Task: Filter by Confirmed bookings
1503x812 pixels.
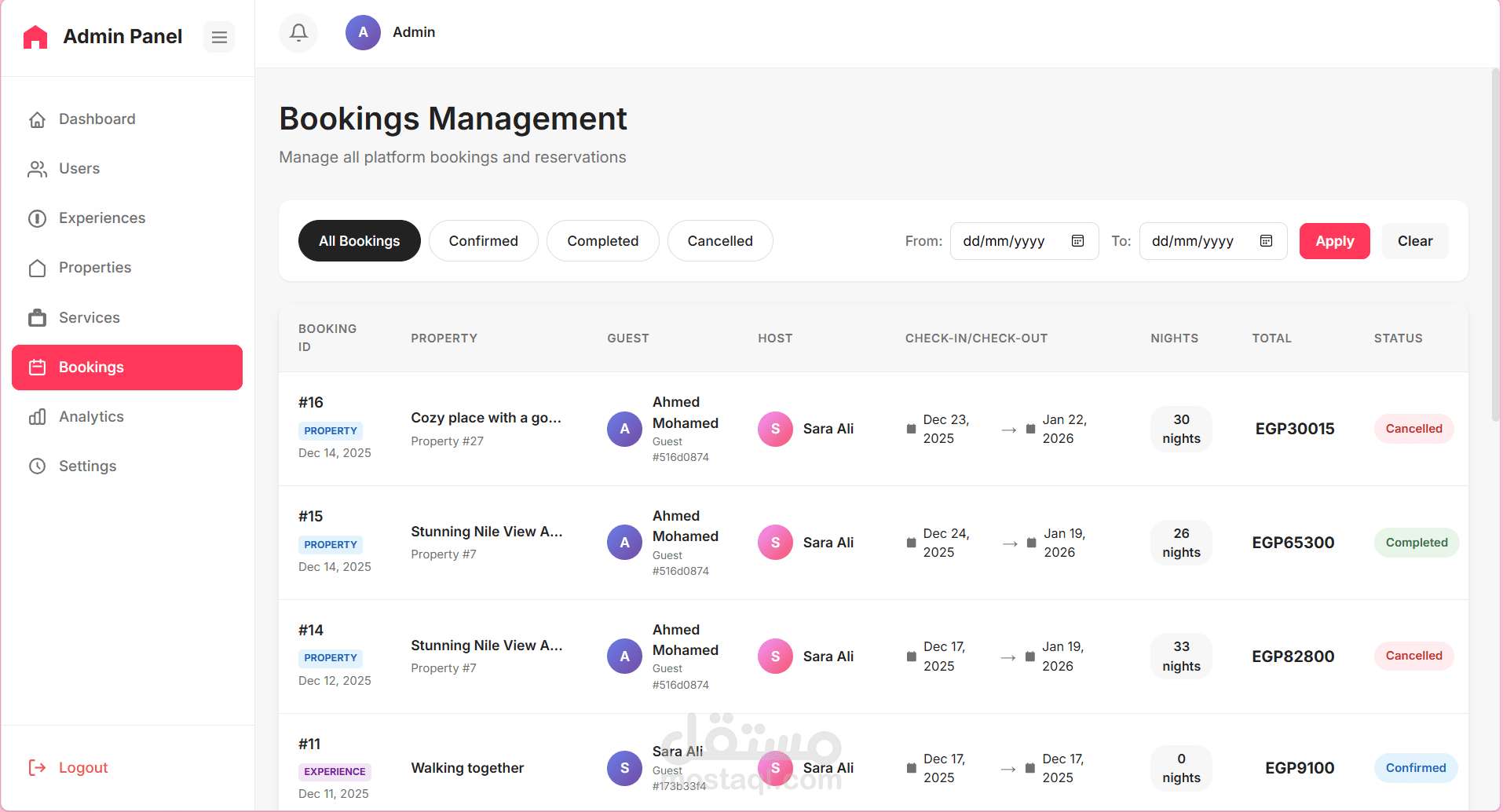Action: pyautogui.click(x=483, y=241)
